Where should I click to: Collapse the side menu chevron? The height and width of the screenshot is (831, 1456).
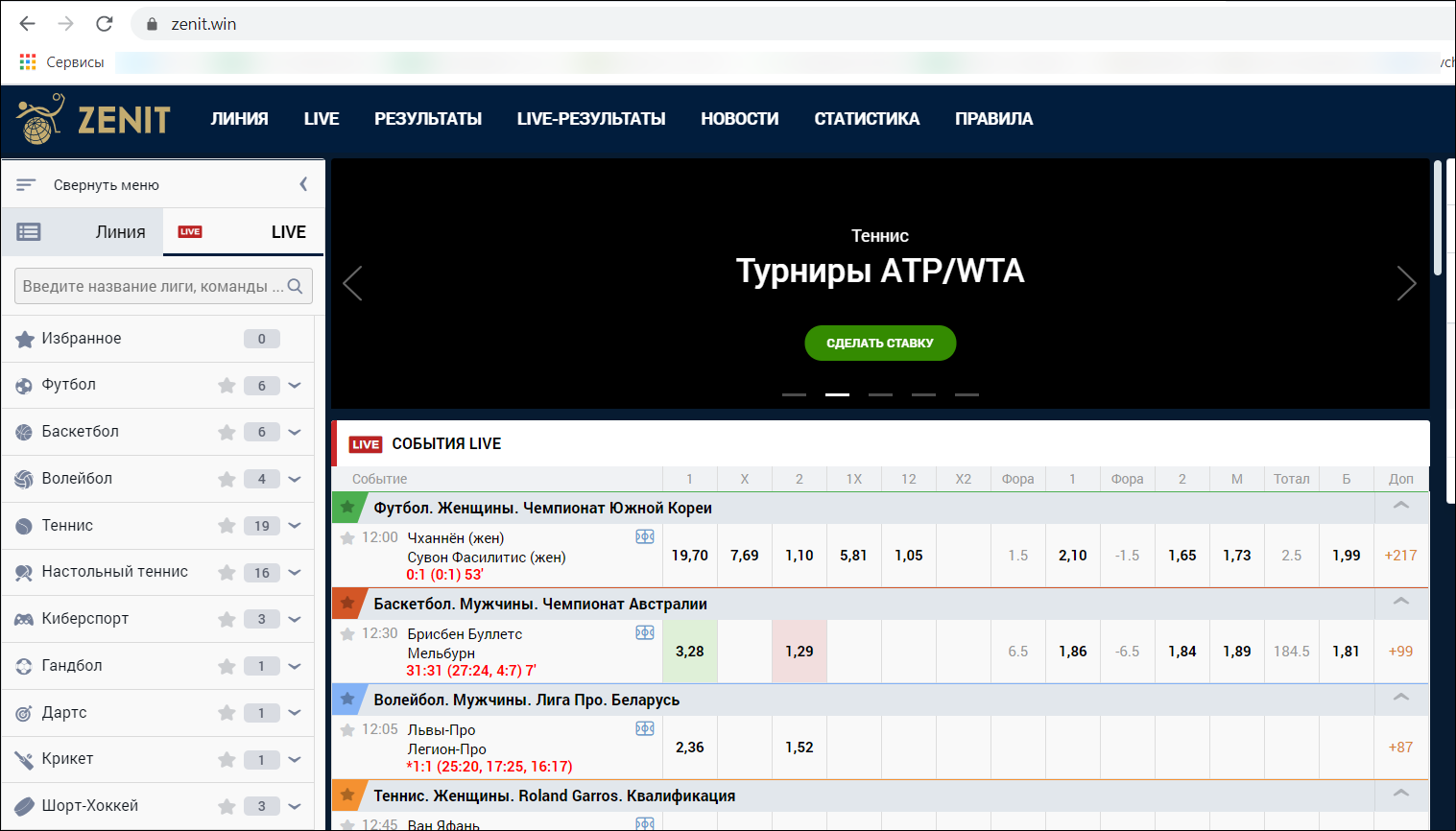[303, 184]
